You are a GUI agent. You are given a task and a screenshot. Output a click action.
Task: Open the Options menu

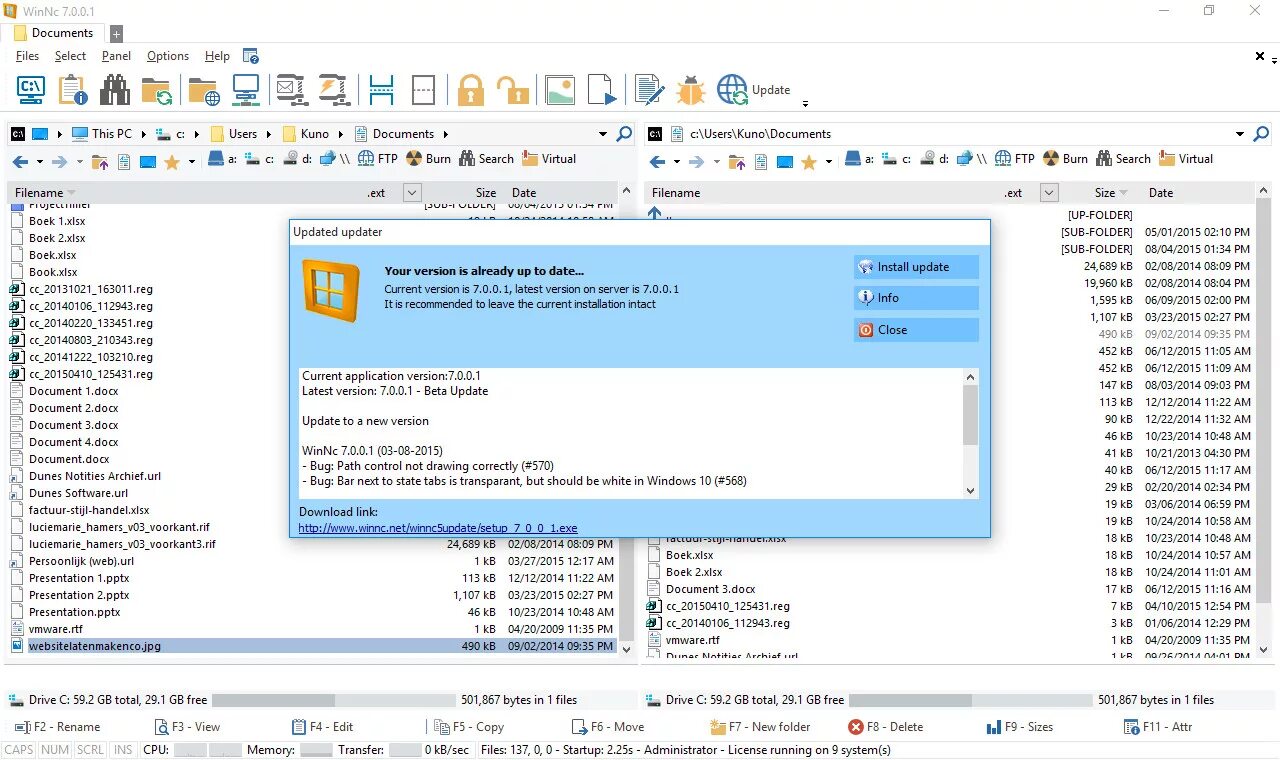tap(168, 56)
